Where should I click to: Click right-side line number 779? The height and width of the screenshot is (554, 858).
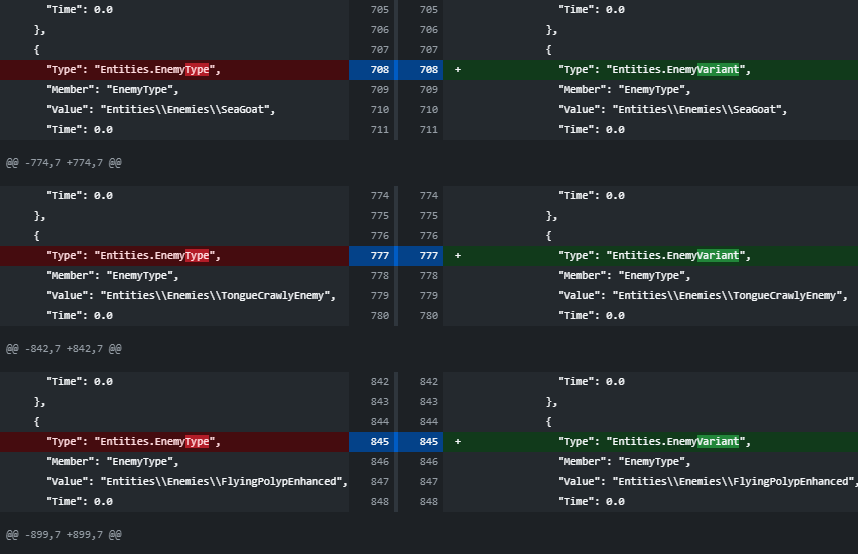point(429,296)
